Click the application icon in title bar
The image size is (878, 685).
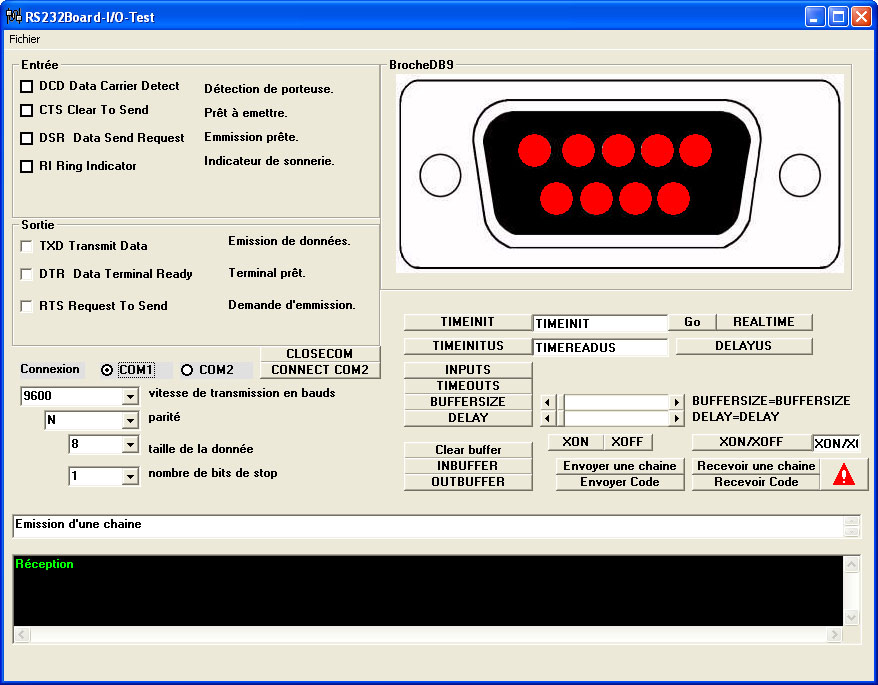tap(13, 16)
